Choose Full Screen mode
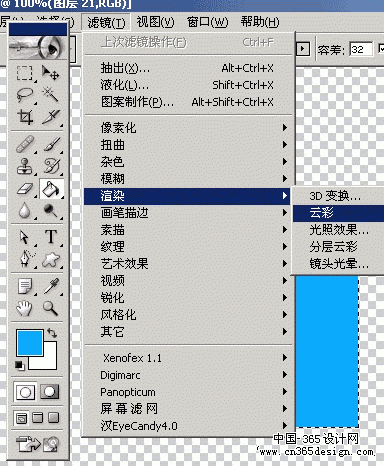This screenshot has width=384, height=466. coord(53,418)
